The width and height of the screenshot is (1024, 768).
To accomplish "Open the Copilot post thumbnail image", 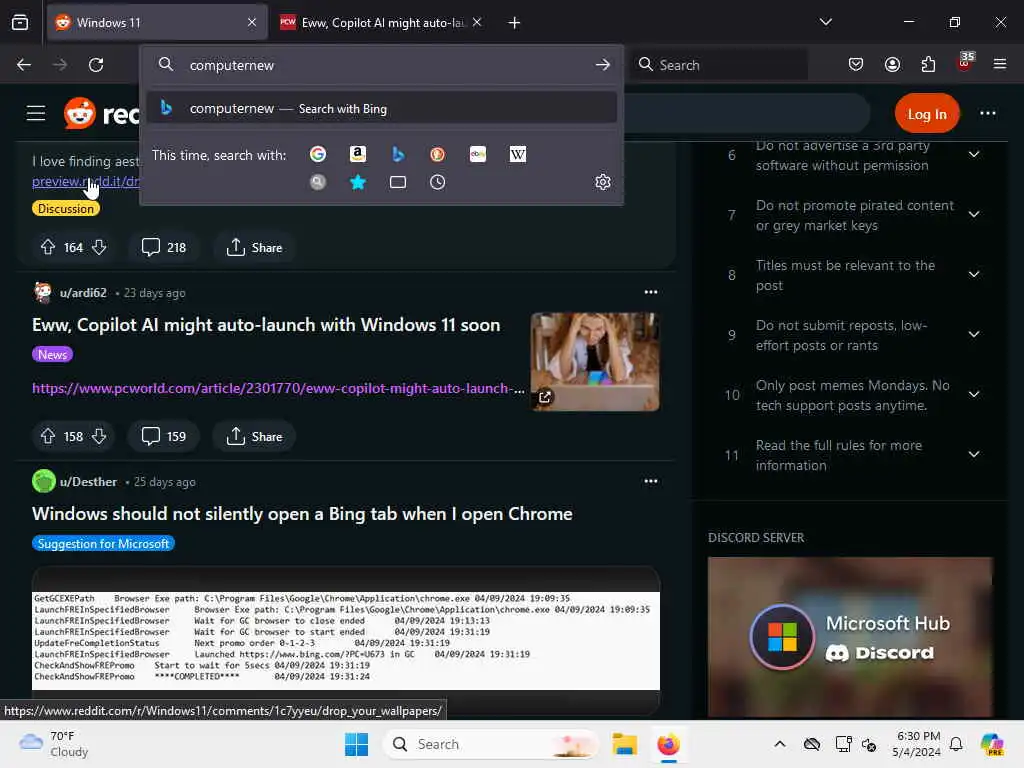I will [595, 362].
